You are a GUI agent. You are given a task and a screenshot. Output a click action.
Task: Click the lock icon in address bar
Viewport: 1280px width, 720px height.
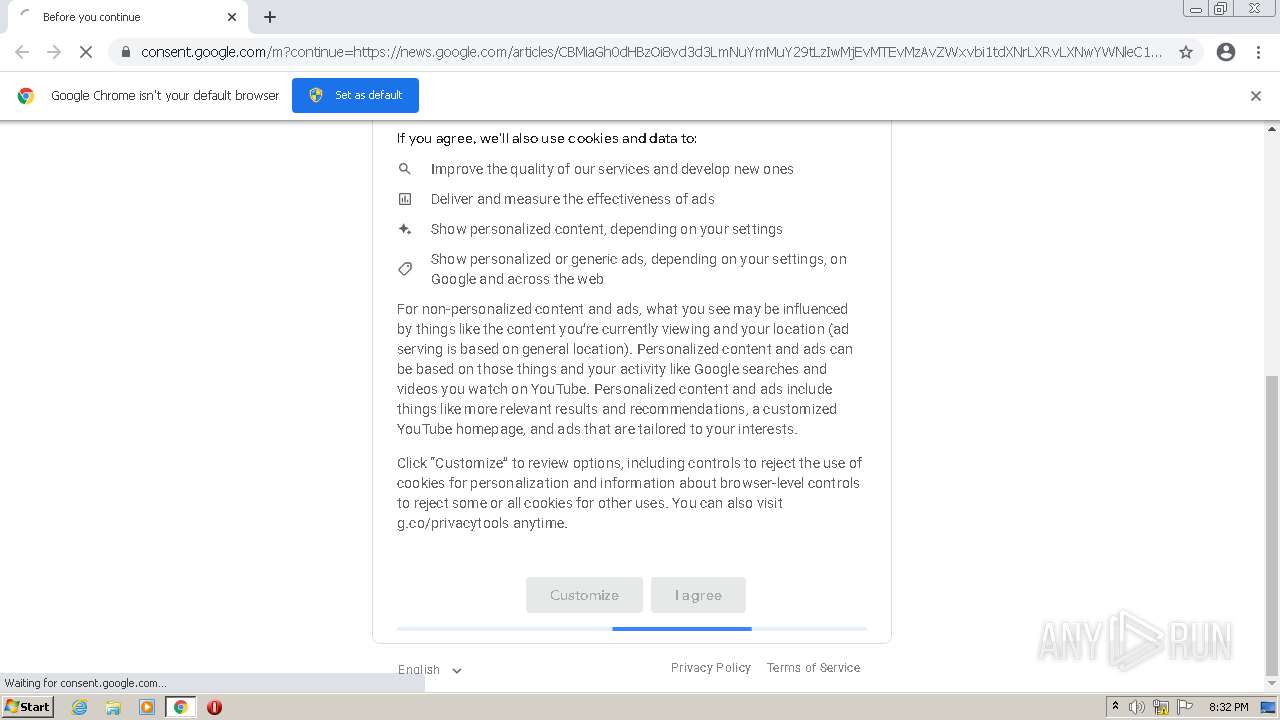tap(125, 52)
